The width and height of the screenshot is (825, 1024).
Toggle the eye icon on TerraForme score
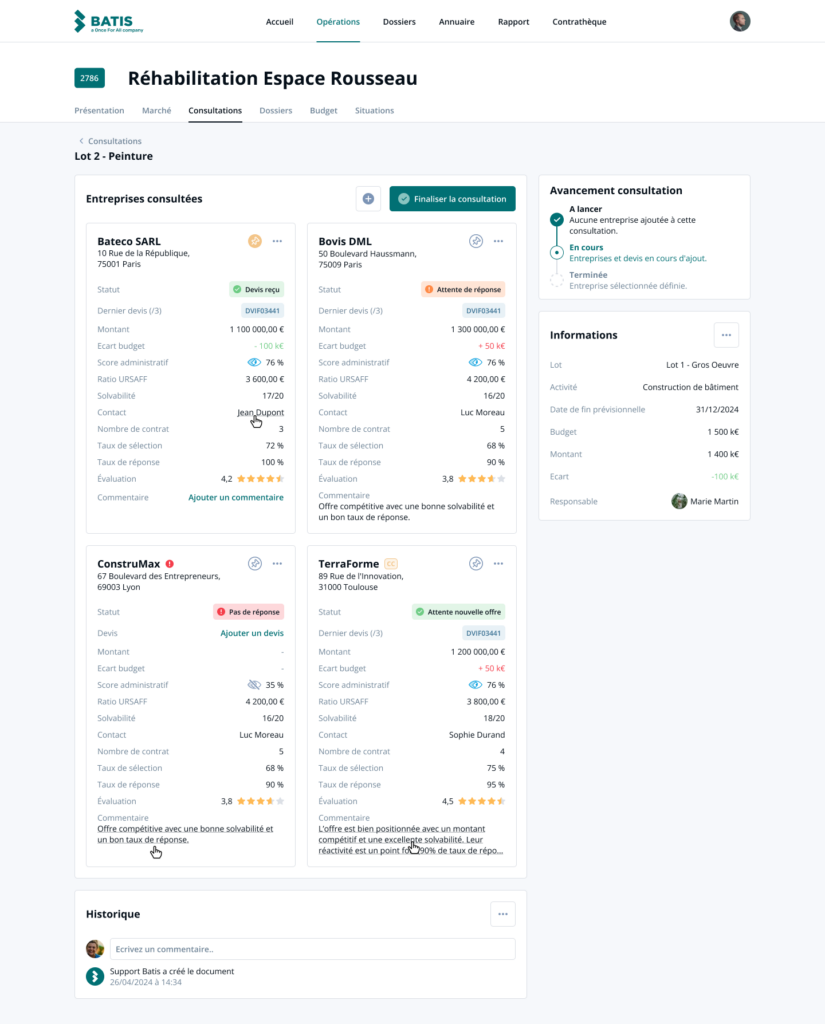click(475, 685)
